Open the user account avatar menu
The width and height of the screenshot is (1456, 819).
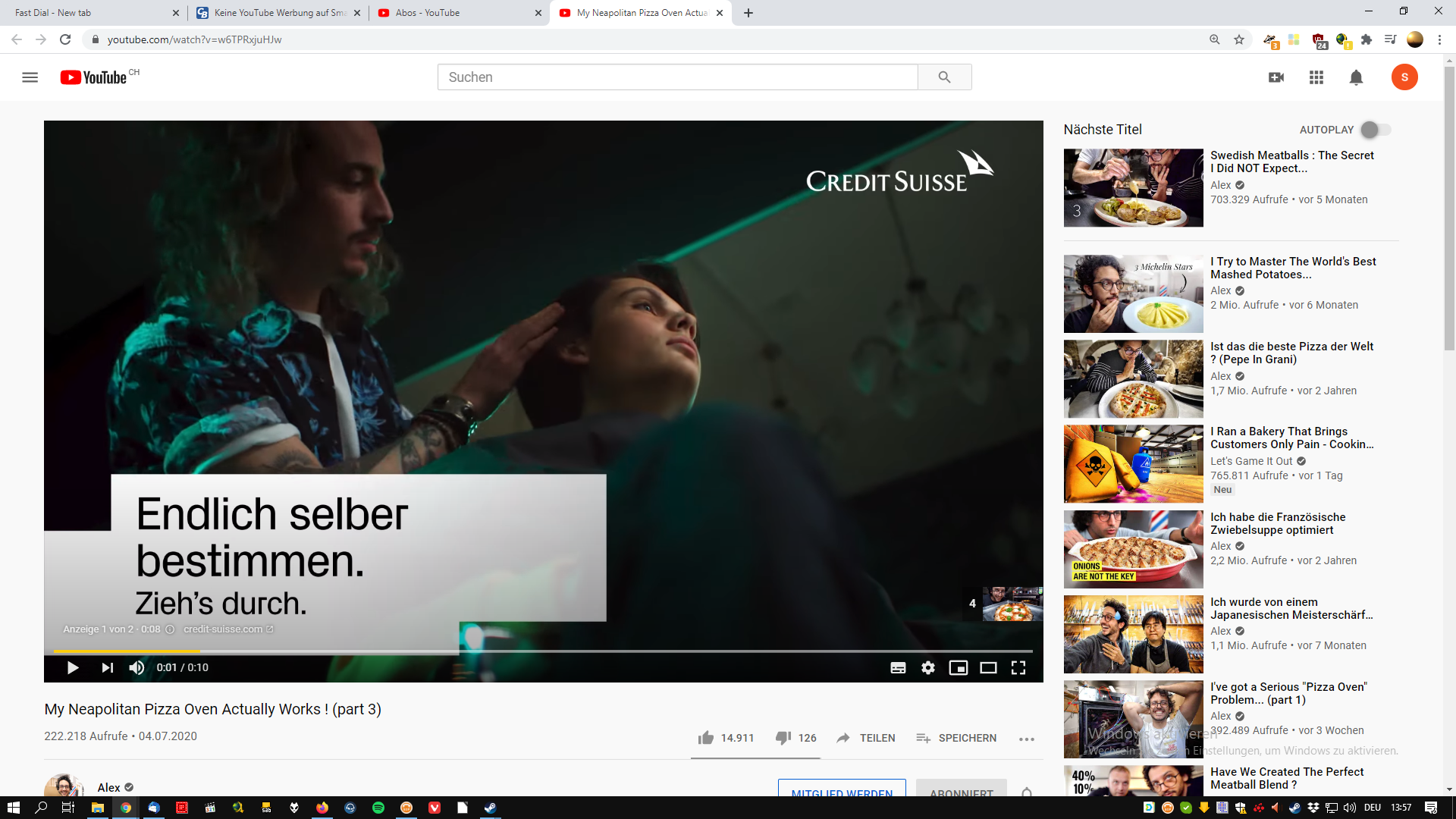point(1404,77)
